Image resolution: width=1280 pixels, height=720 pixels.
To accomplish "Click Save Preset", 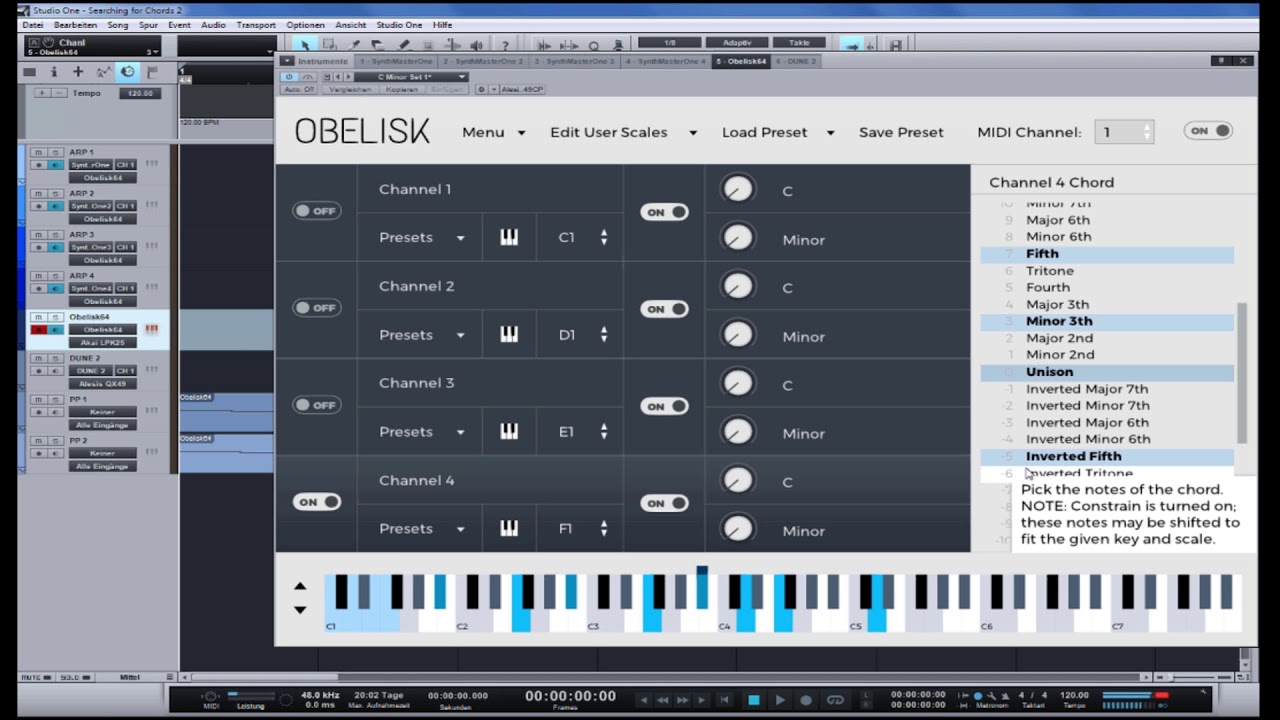I will (901, 132).
